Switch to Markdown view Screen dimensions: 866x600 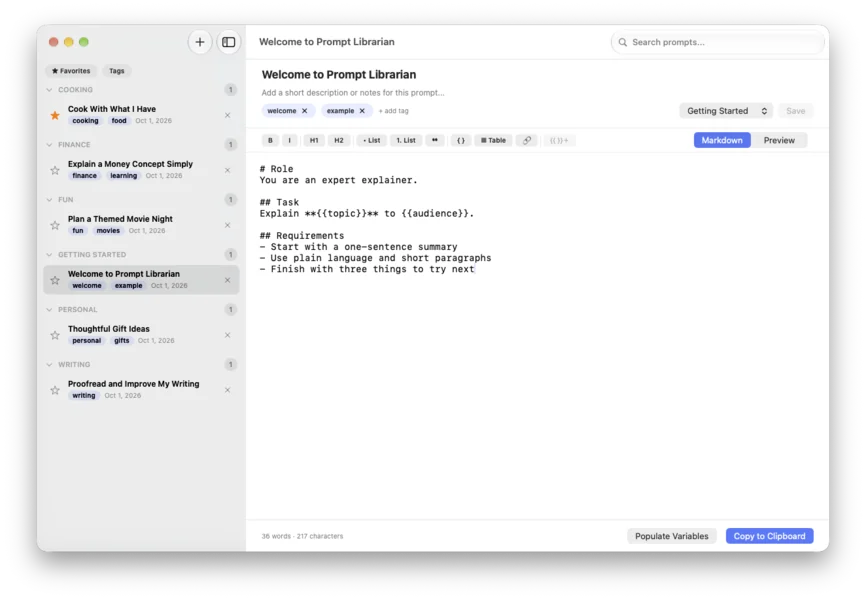[722, 140]
